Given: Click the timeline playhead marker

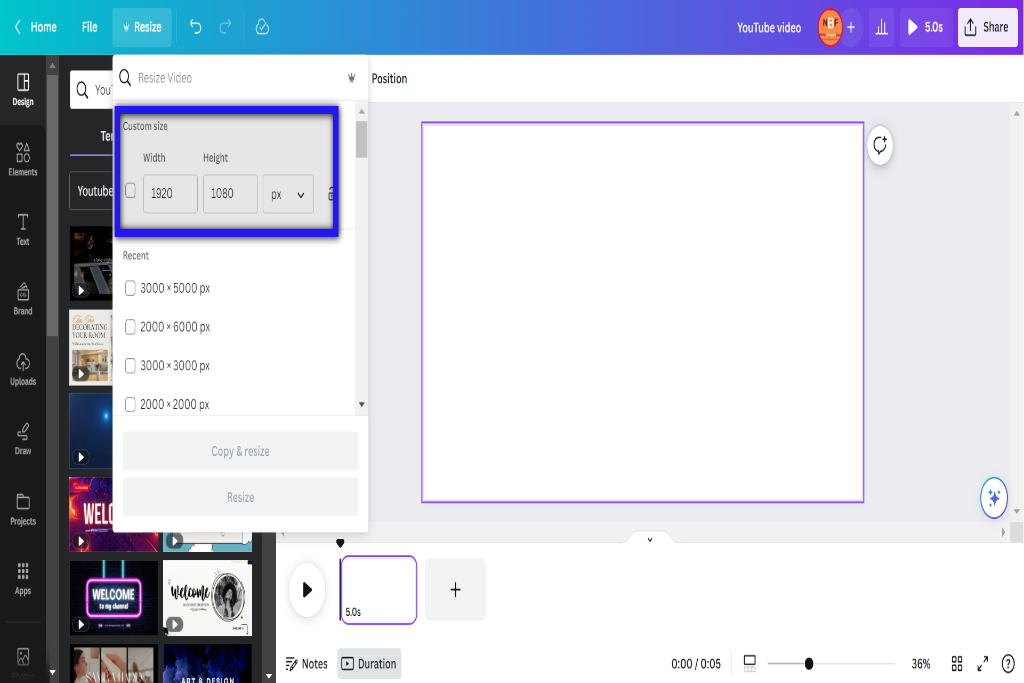Looking at the screenshot, I should point(340,543).
